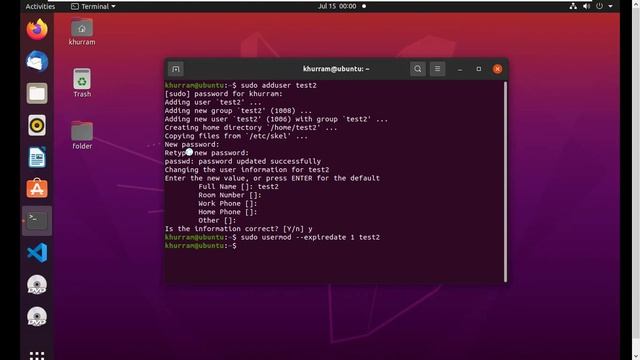Viewport: 640px width, 360px height.
Task: Open the Files manager in dock
Action: pos(37,93)
